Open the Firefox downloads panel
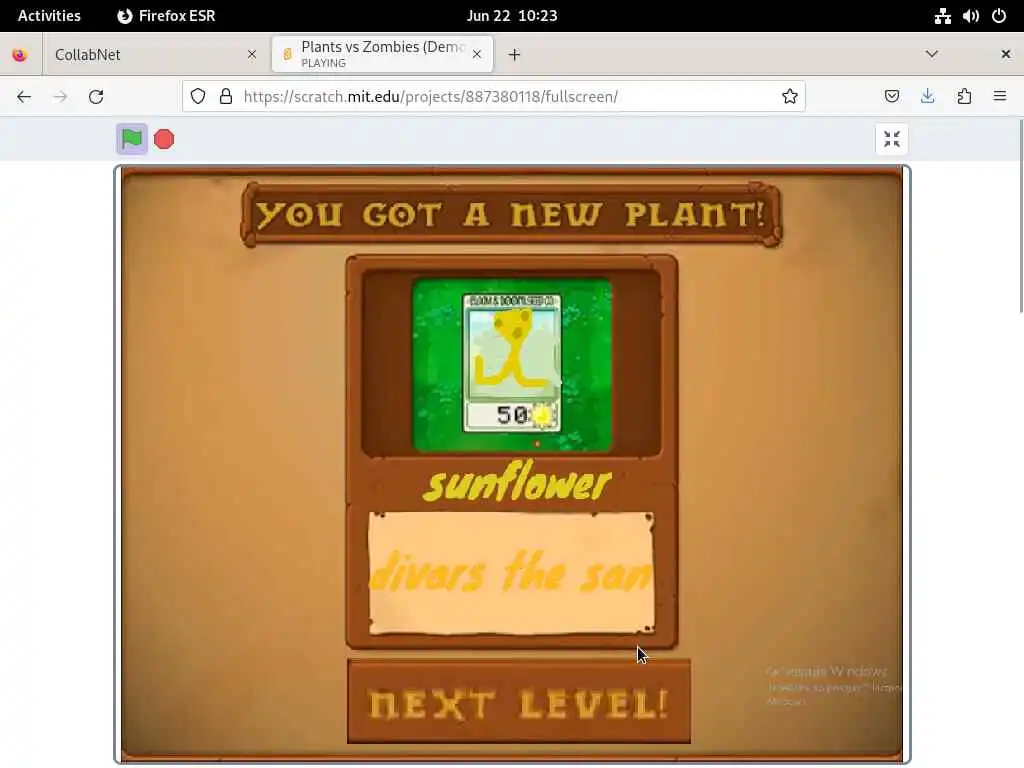1024x768 pixels. click(927, 97)
